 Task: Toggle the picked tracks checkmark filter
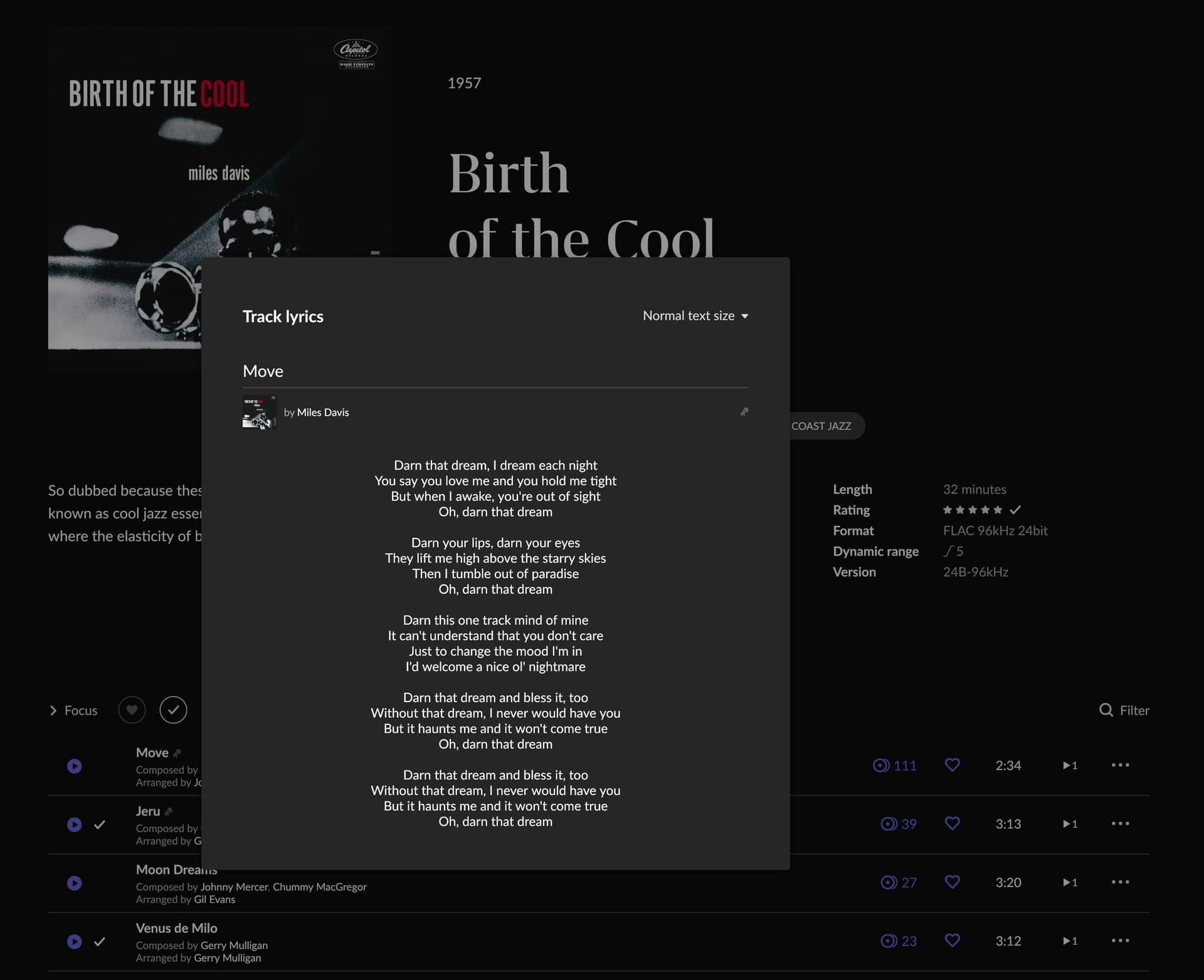coord(173,710)
